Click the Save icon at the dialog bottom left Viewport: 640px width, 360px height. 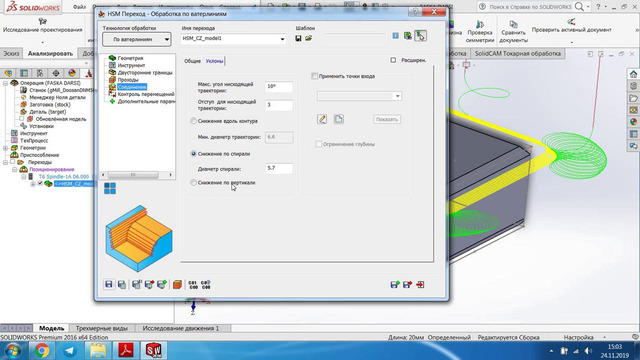[109, 284]
